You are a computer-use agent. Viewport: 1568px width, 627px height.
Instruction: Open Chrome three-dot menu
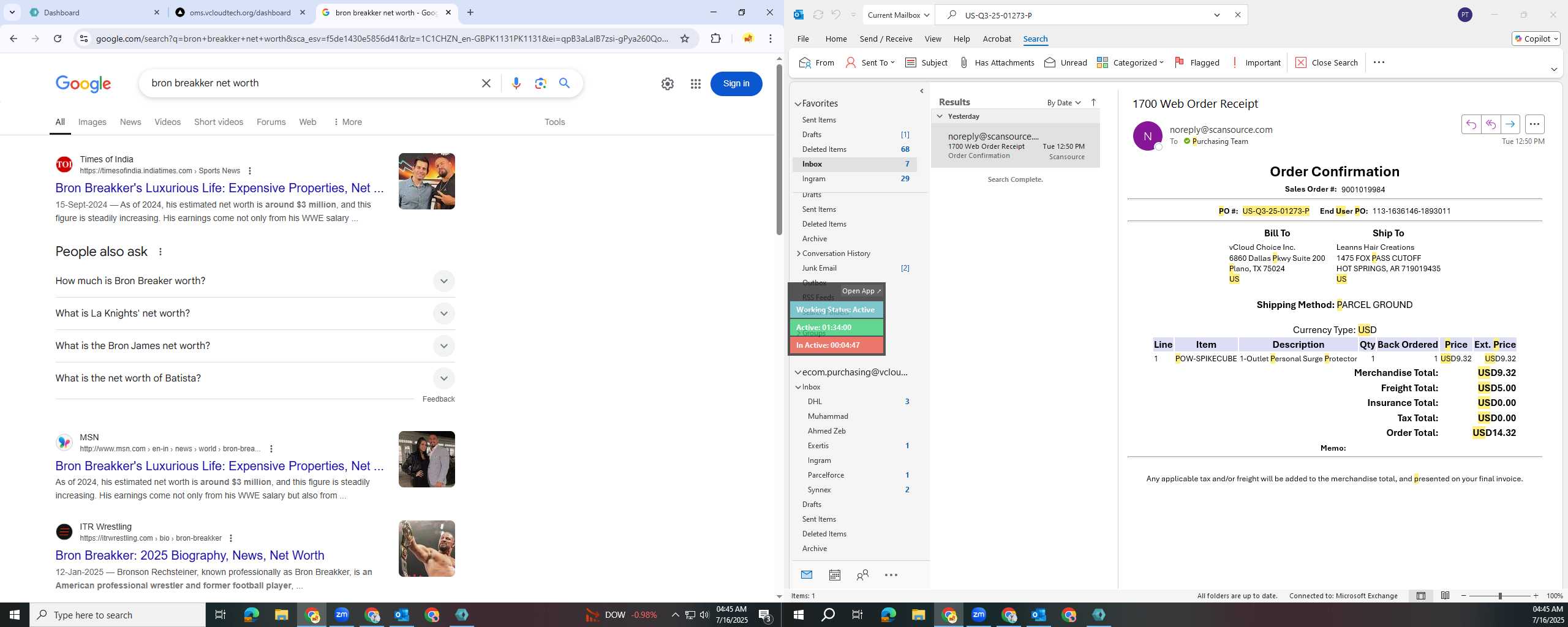tap(771, 39)
